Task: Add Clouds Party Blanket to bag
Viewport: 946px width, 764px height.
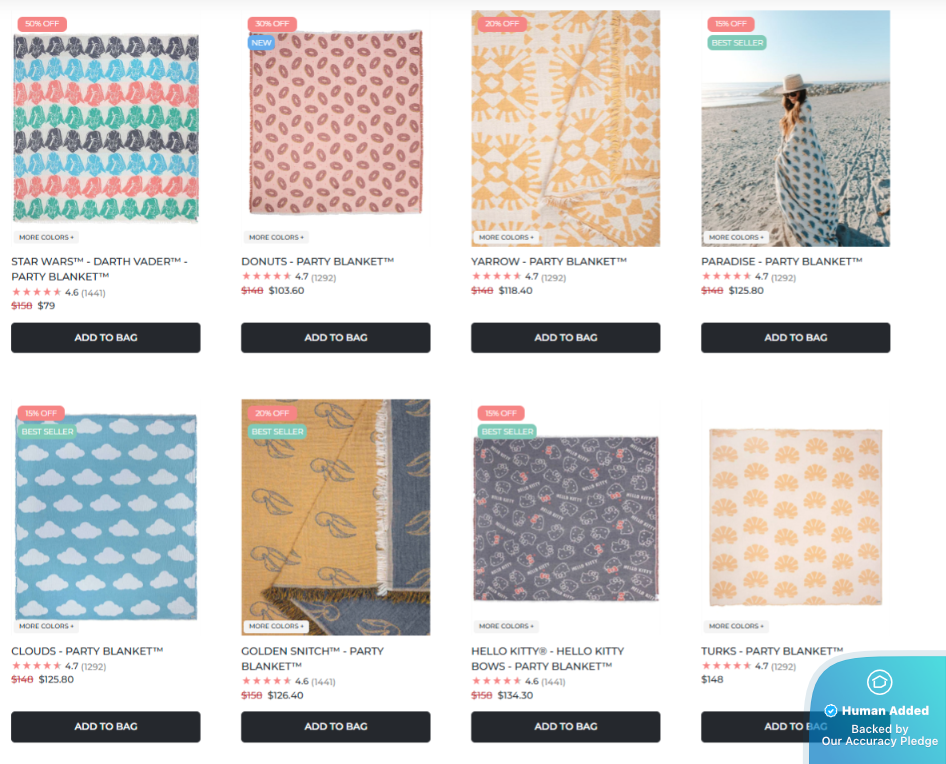Action: 106,727
